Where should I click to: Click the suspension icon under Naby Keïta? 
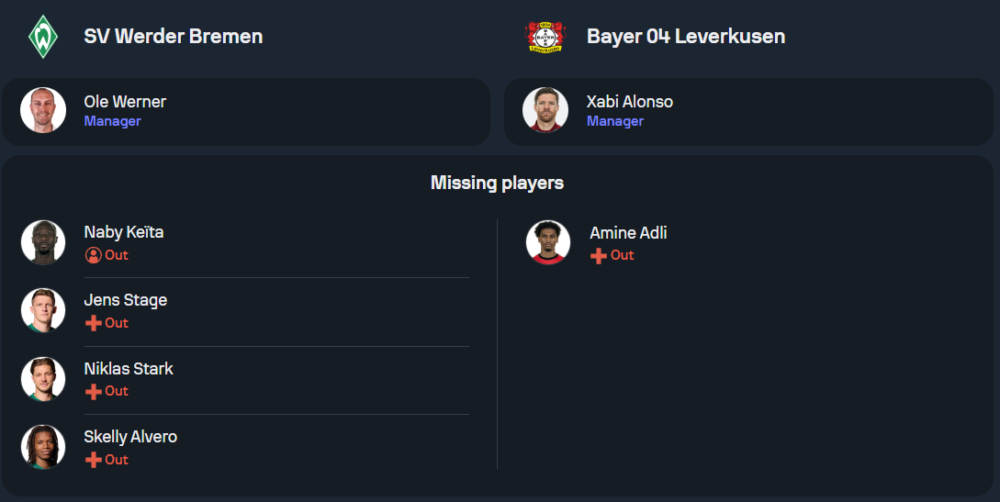point(93,255)
